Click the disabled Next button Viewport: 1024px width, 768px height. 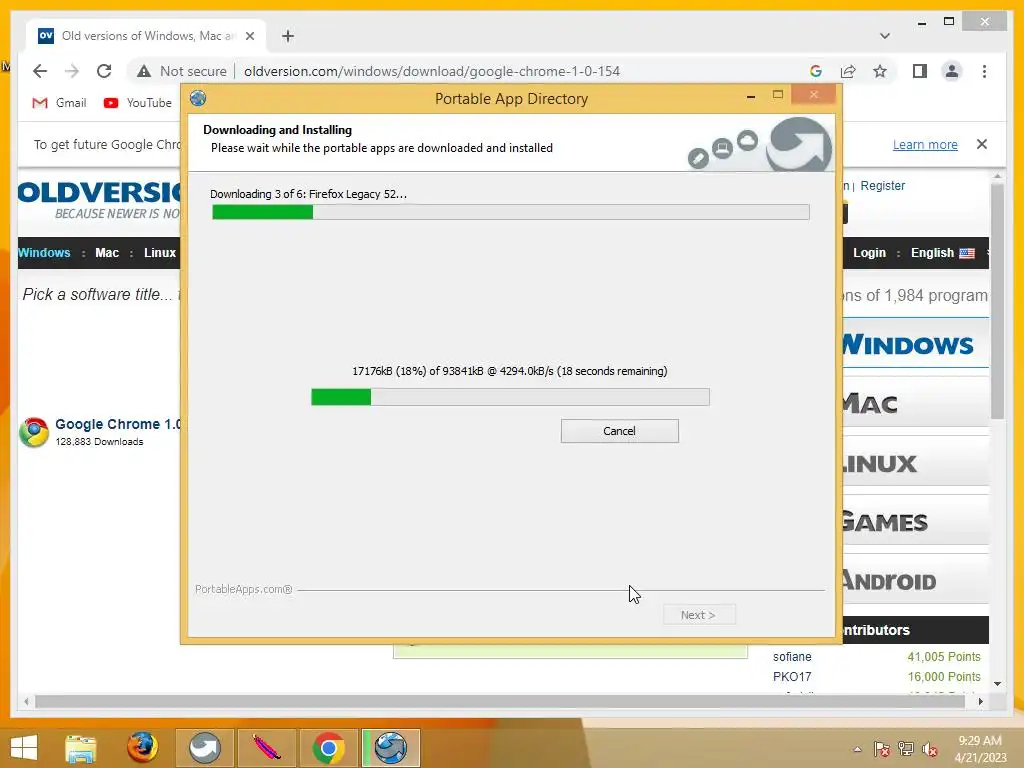click(x=699, y=615)
